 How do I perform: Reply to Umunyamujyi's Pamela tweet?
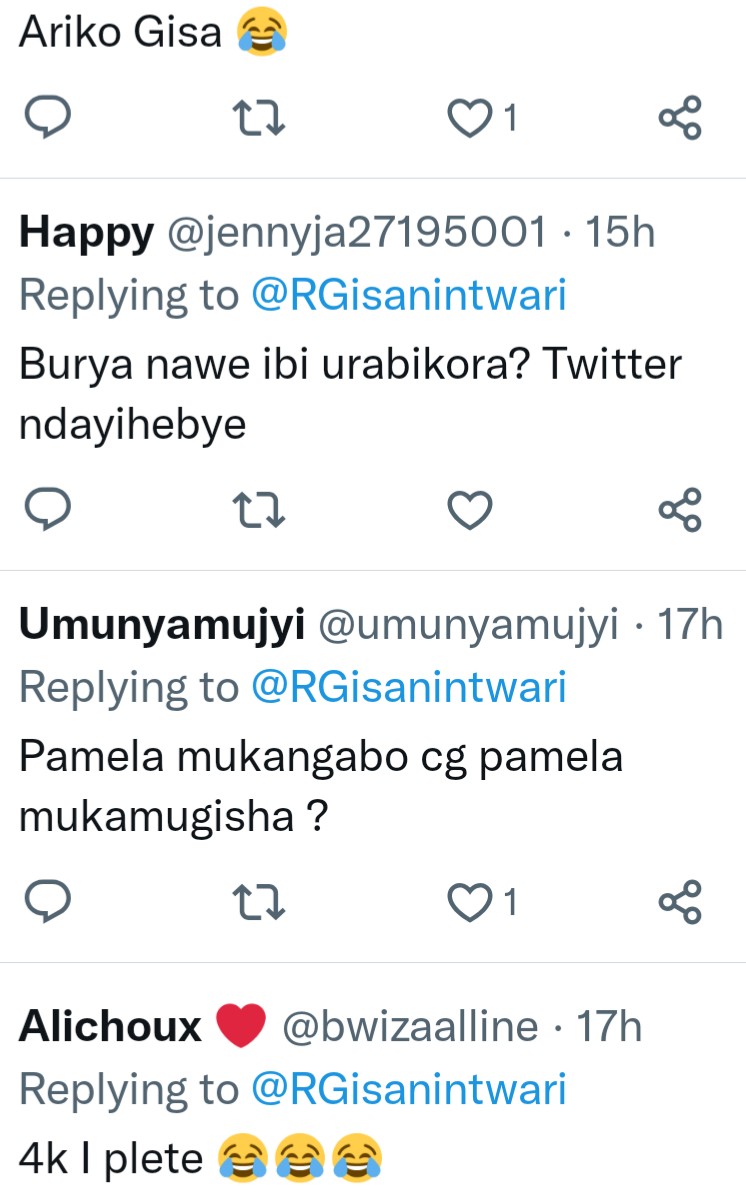tap(44, 904)
